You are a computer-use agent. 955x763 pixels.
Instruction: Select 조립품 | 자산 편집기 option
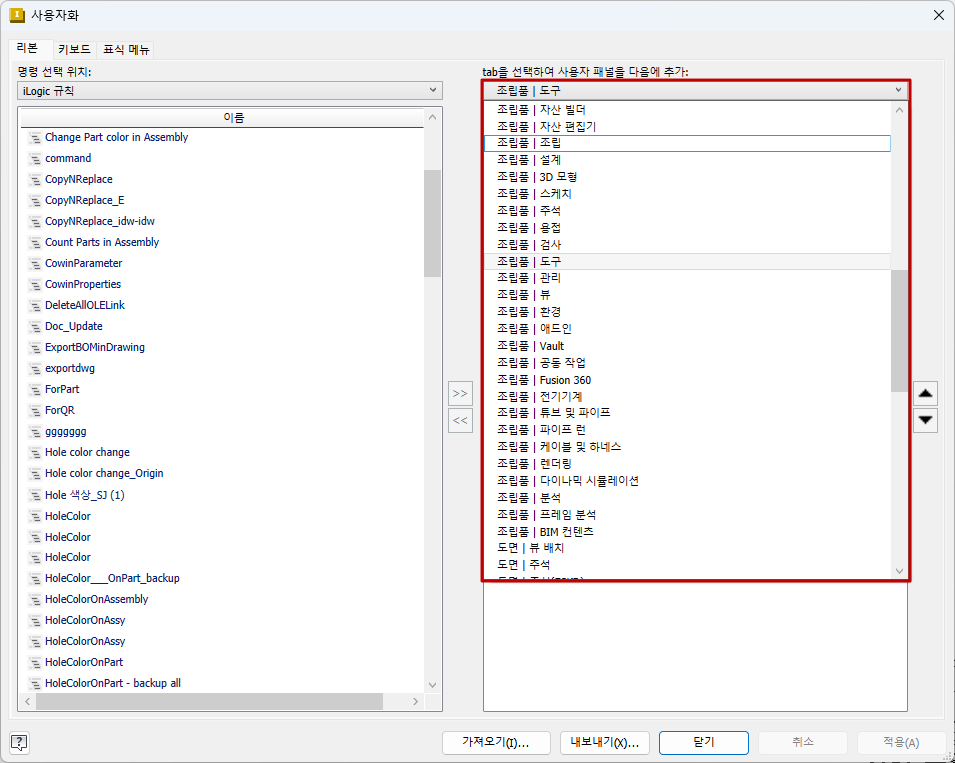click(x=687, y=127)
